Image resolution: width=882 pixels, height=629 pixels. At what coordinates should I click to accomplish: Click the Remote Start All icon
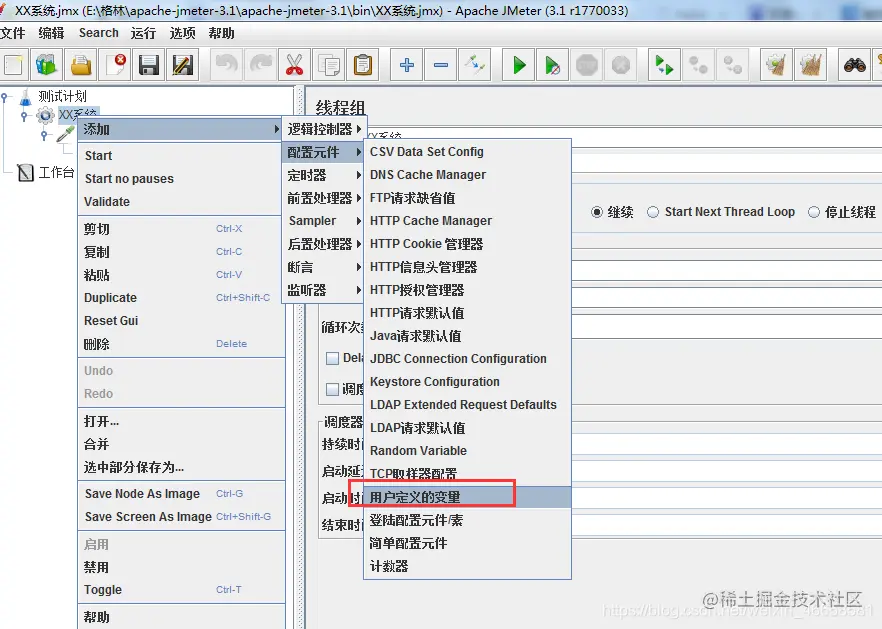[x=664, y=65]
